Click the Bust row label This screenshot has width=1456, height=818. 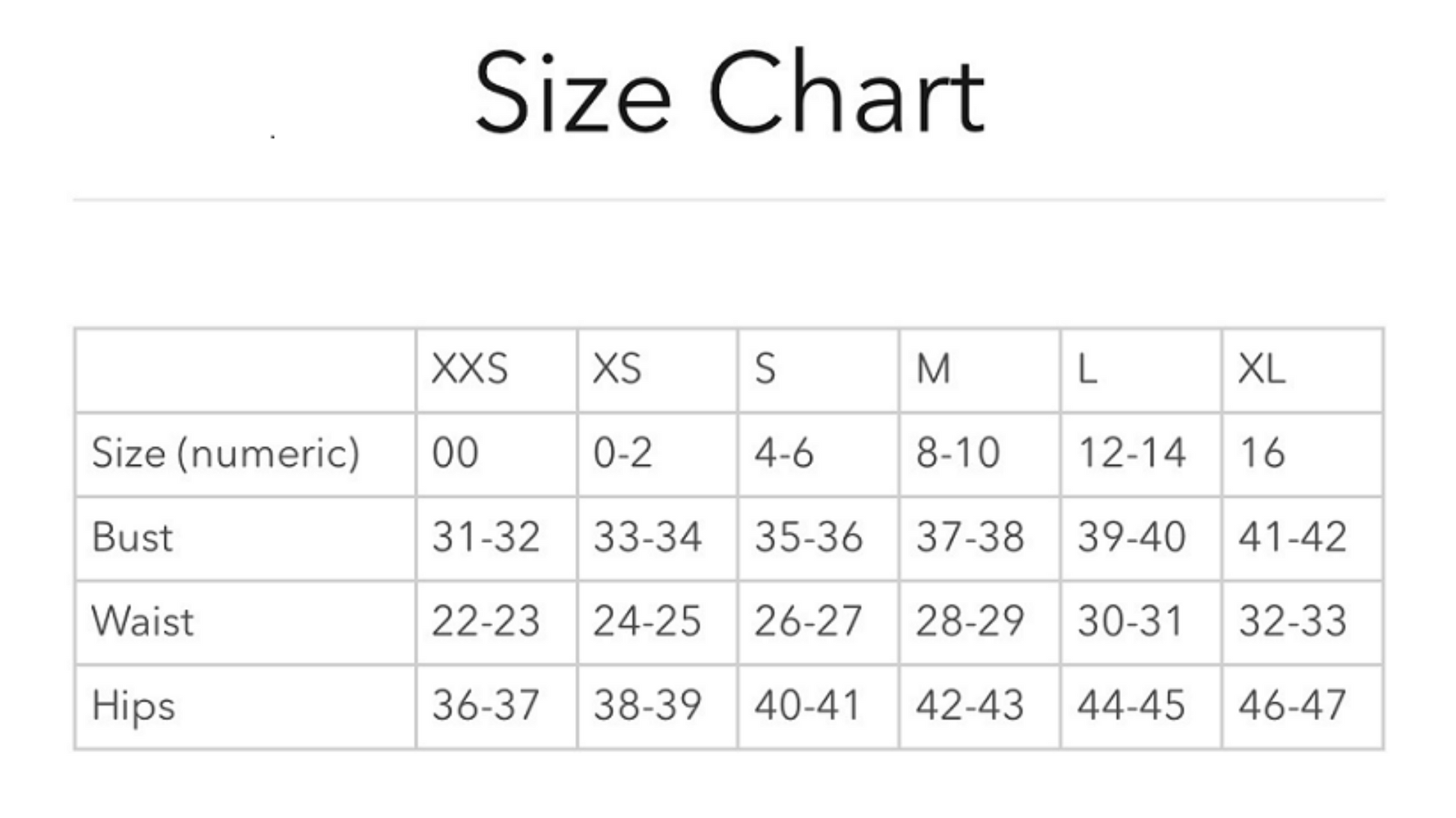point(132,537)
